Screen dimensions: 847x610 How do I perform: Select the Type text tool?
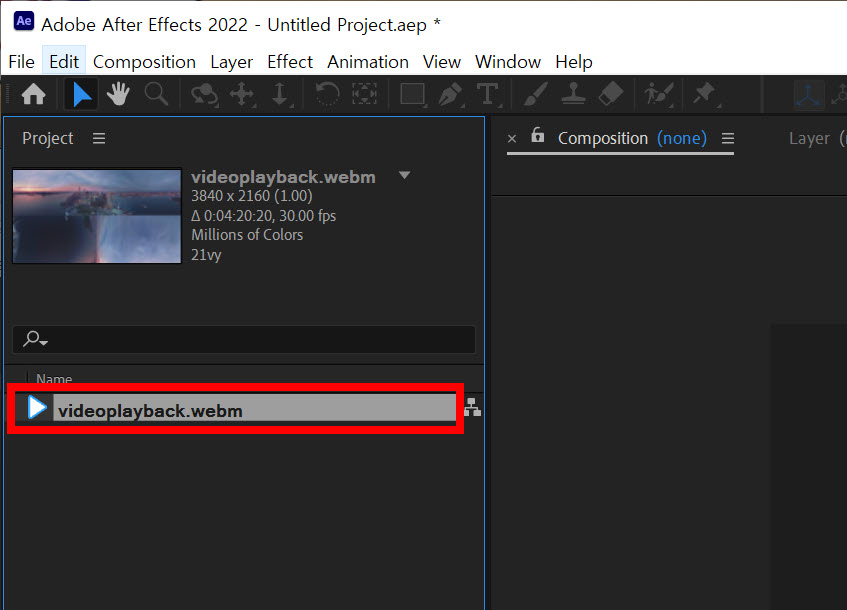coord(488,95)
